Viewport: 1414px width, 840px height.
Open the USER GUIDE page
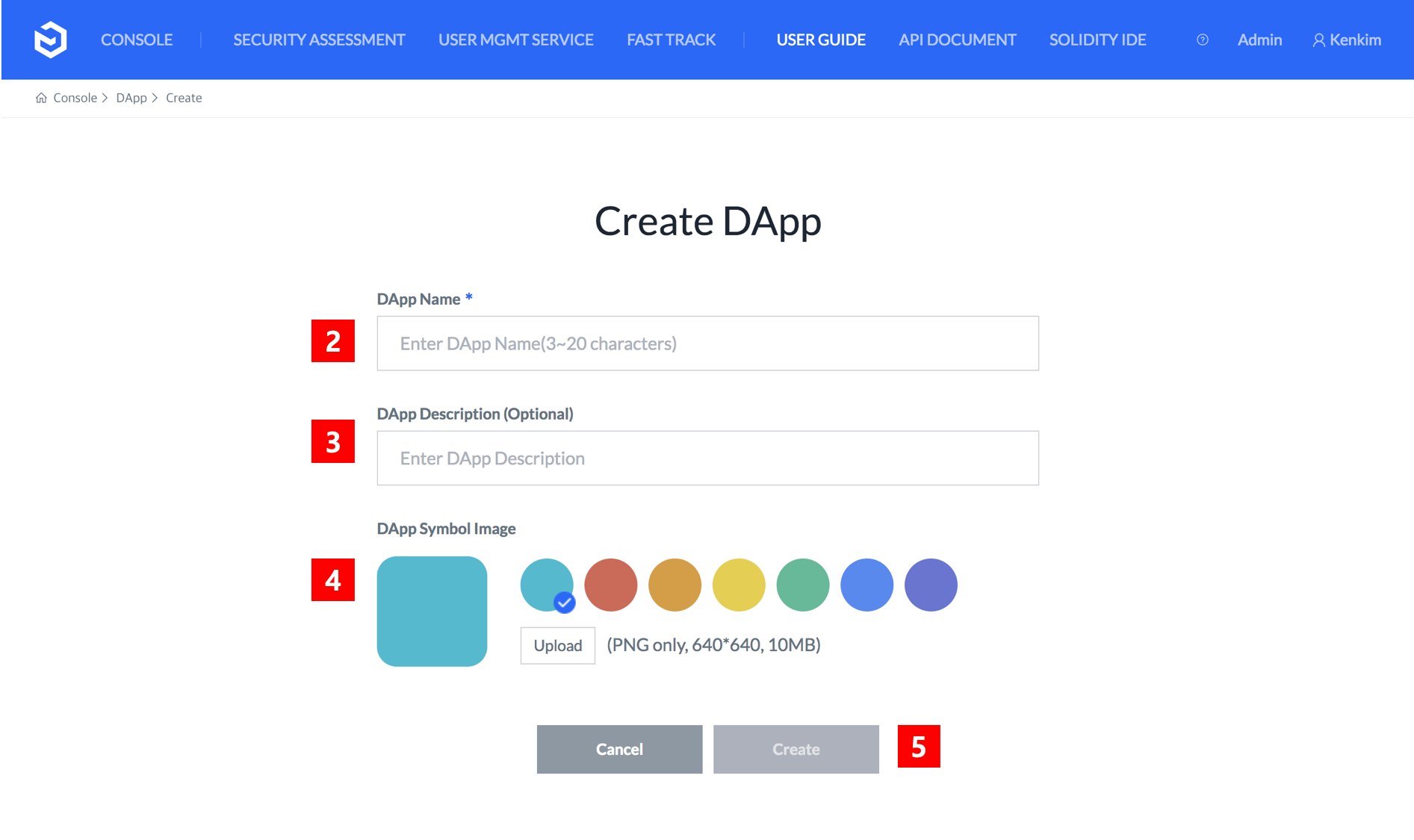click(821, 40)
